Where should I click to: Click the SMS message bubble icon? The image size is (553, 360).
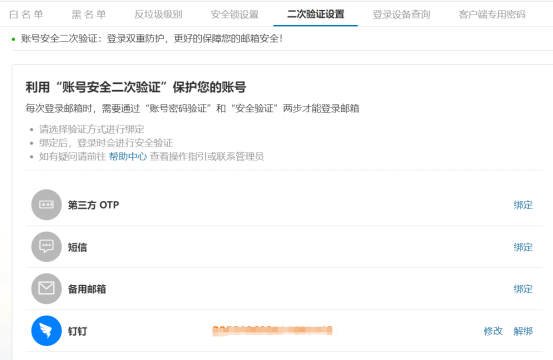coord(47,247)
